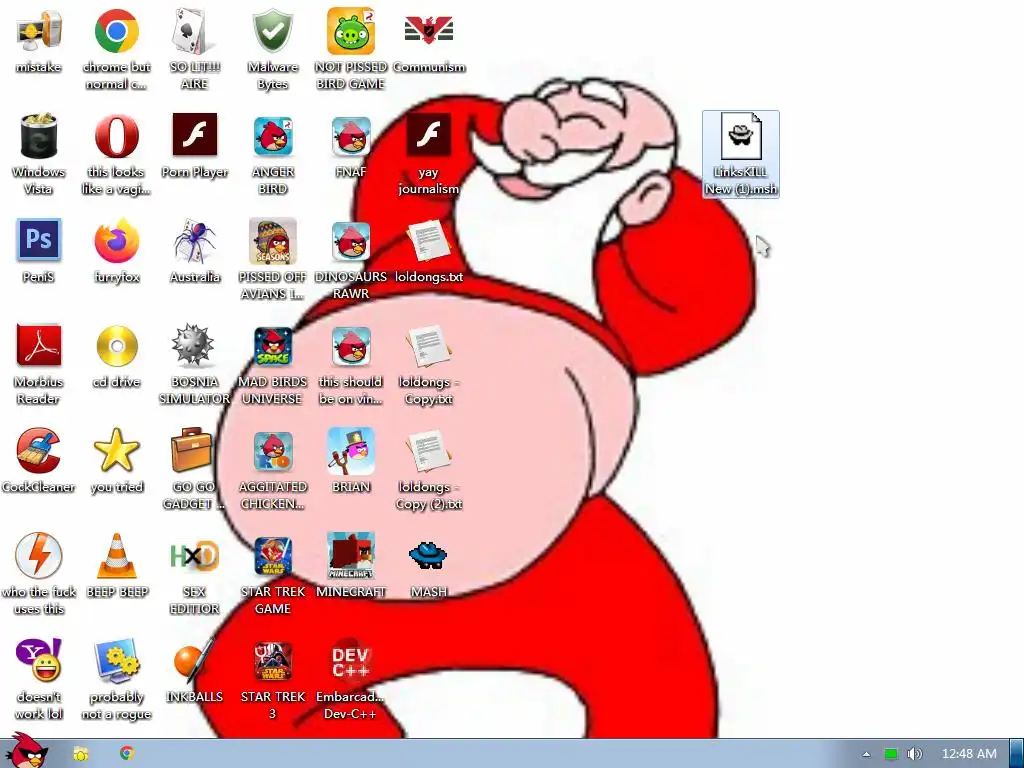The height and width of the screenshot is (768, 1024).
Task: Select 'MAD BIRDS UNIVERSE' Space icon
Action: pos(272,346)
